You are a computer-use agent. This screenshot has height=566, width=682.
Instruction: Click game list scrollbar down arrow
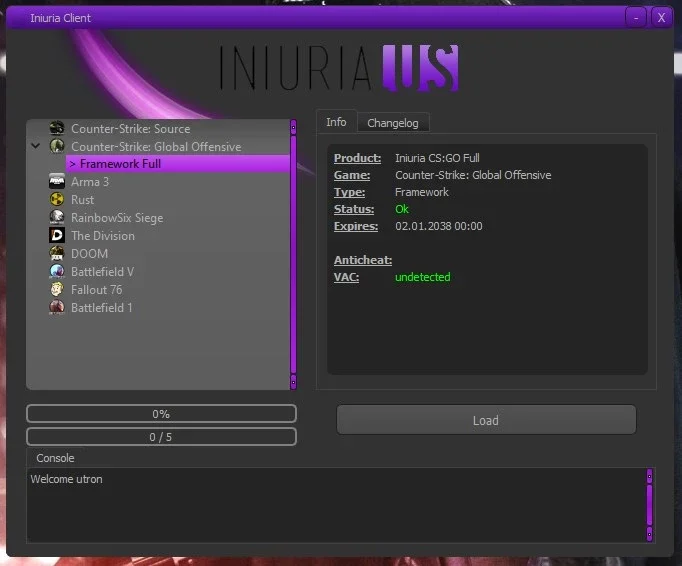pyautogui.click(x=293, y=382)
